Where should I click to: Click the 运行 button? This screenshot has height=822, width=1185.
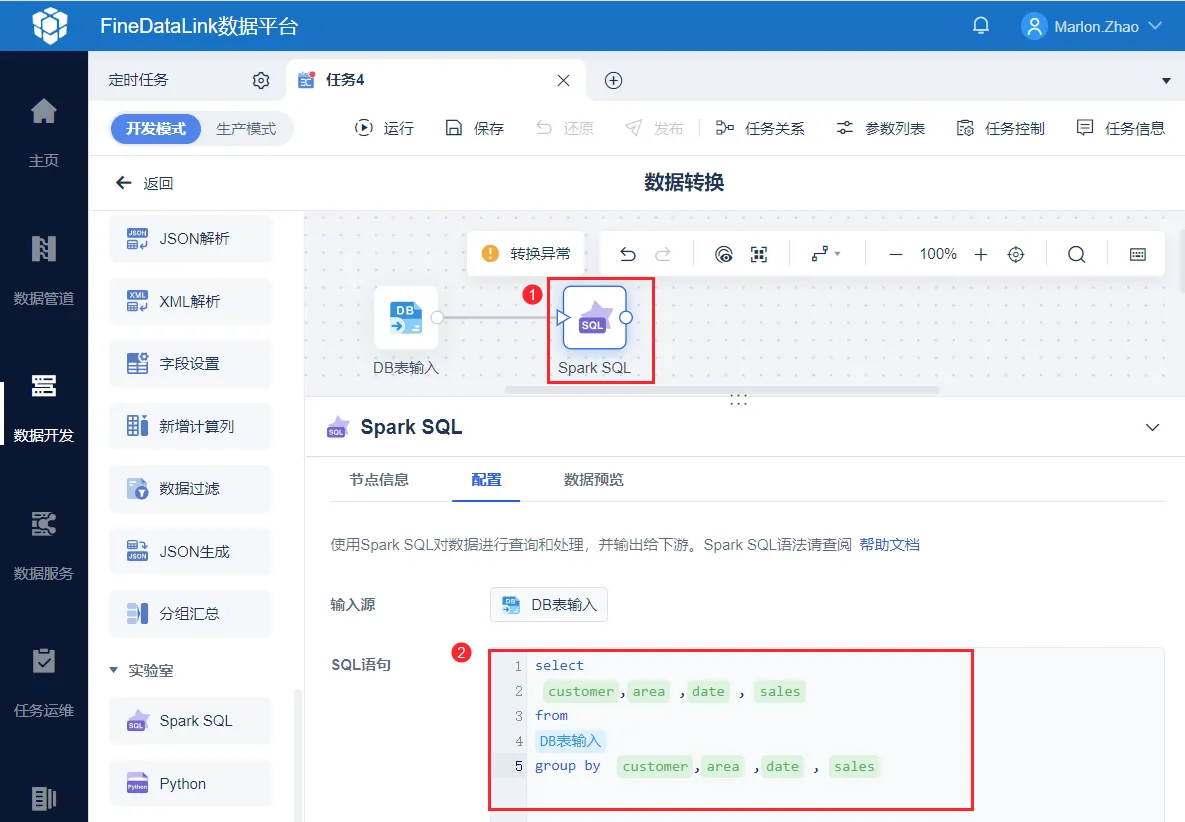[385, 128]
